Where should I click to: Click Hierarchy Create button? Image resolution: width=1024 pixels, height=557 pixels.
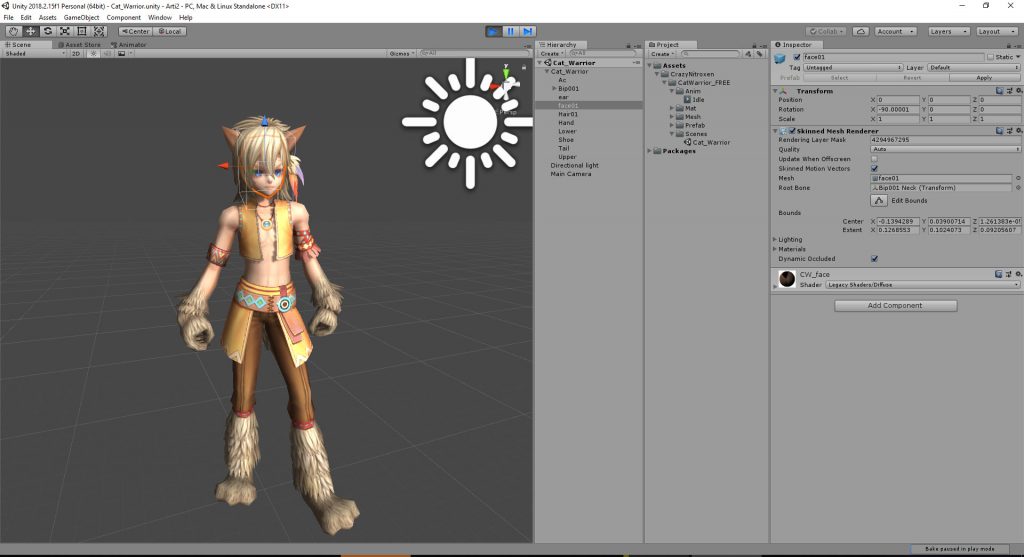click(552, 54)
